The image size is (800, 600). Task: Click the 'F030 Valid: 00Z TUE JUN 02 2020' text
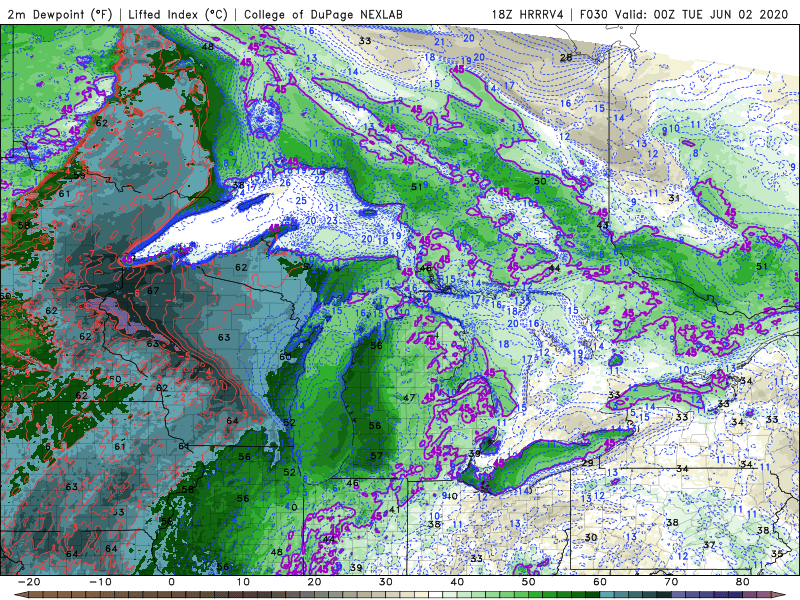pyautogui.click(x=684, y=14)
